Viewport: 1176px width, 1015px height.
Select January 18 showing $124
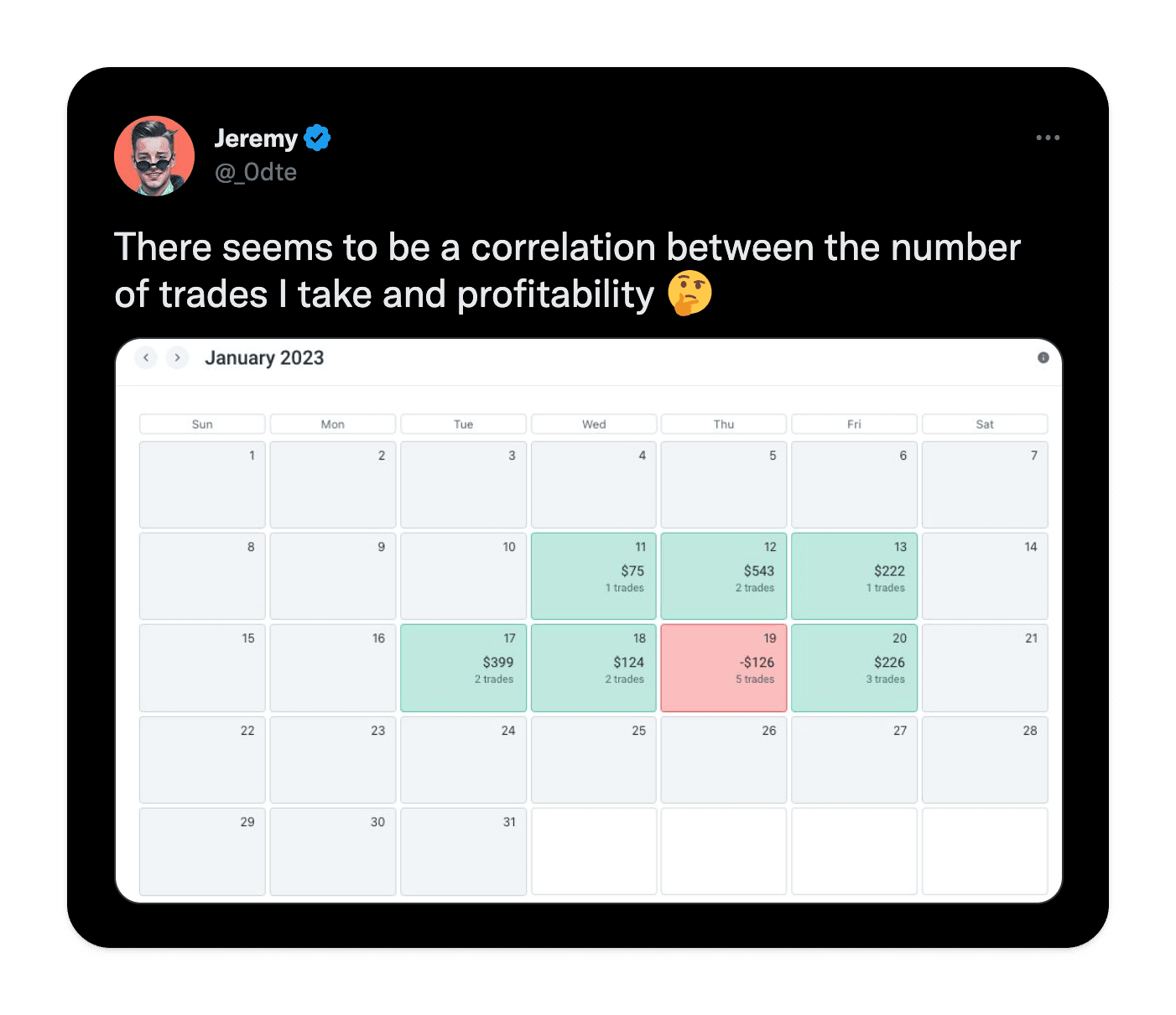(x=594, y=668)
